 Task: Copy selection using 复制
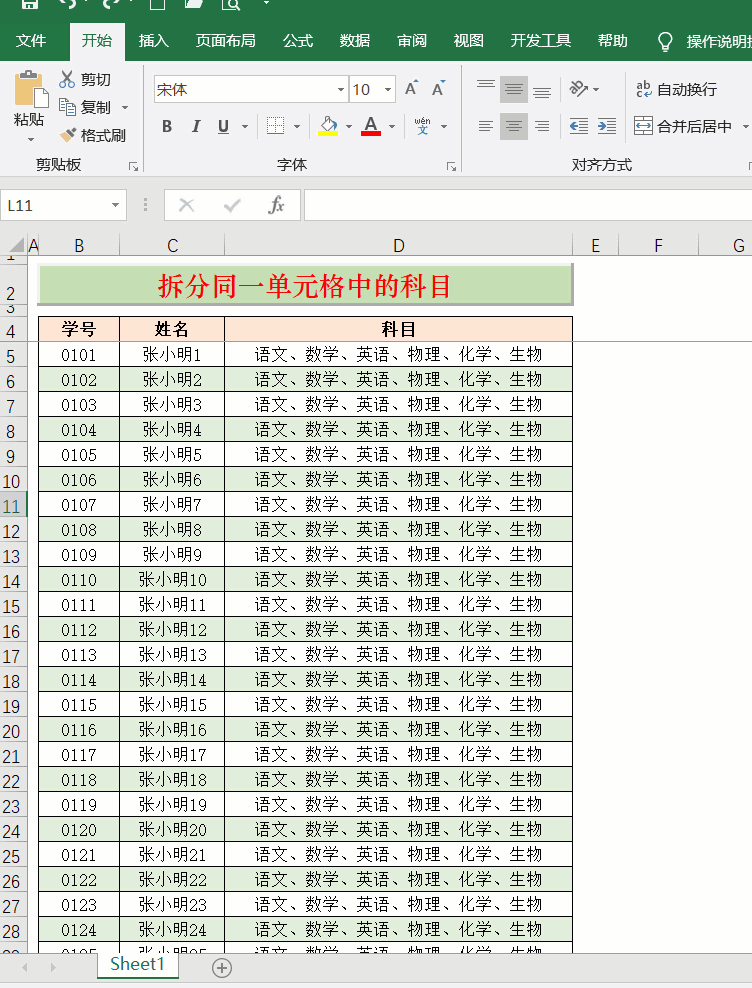point(85,107)
